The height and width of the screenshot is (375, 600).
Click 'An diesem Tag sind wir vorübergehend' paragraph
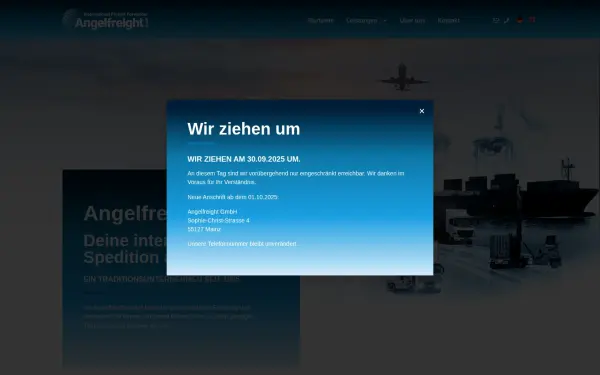click(x=296, y=178)
